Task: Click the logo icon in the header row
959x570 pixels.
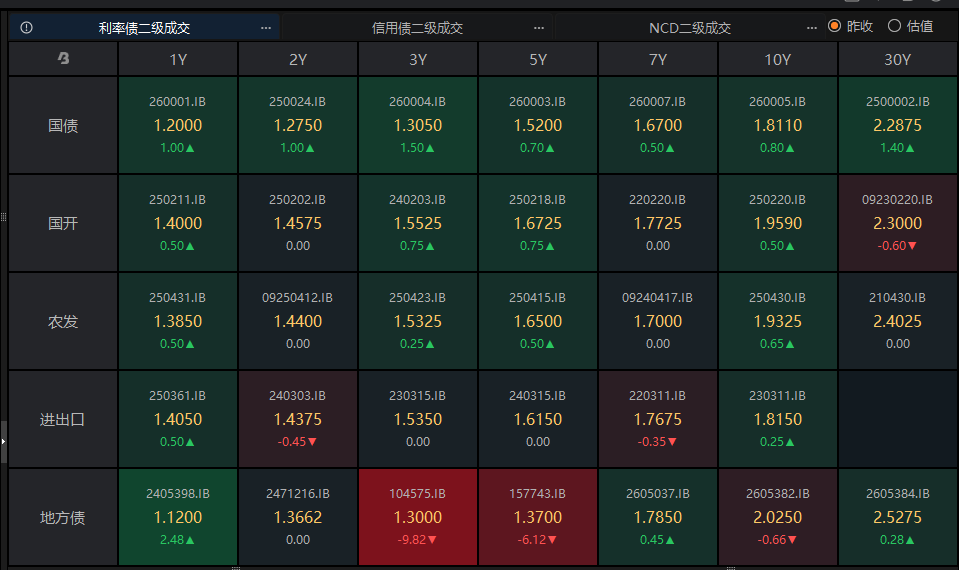Action: pyautogui.click(x=63, y=59)
